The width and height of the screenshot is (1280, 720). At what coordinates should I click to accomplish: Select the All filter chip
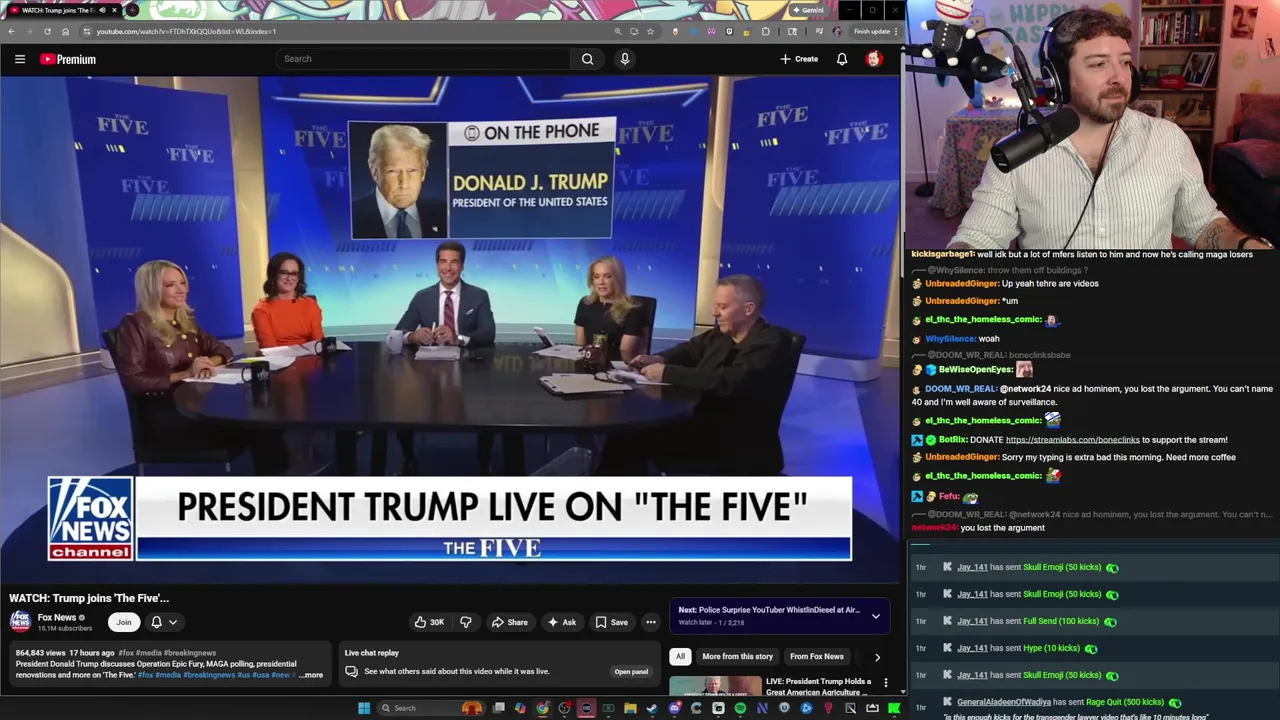coord(680,656)
